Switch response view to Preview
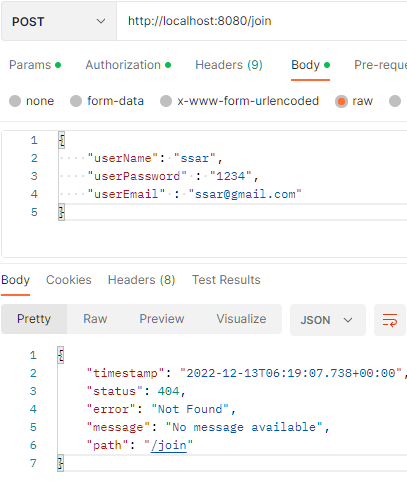Screen dimensions: 407x495 tap(162, 319)
